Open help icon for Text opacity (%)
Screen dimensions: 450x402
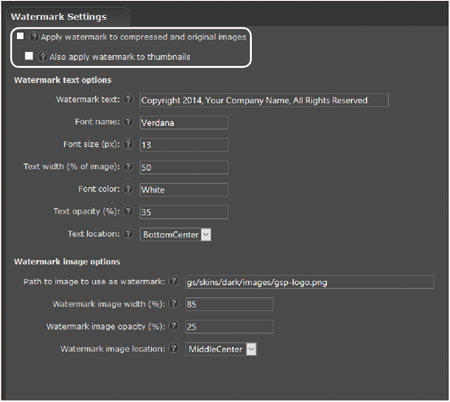click(128, 211)
